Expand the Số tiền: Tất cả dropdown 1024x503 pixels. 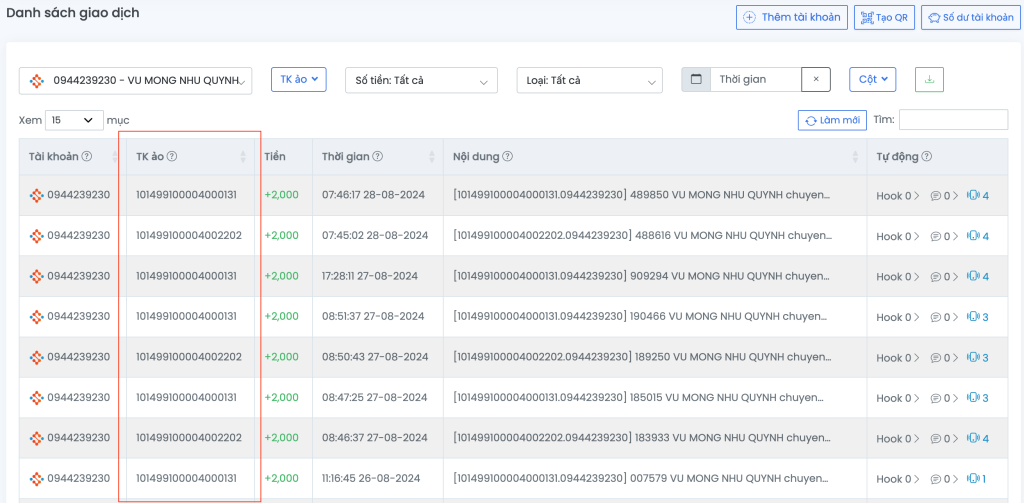(420, 80)
